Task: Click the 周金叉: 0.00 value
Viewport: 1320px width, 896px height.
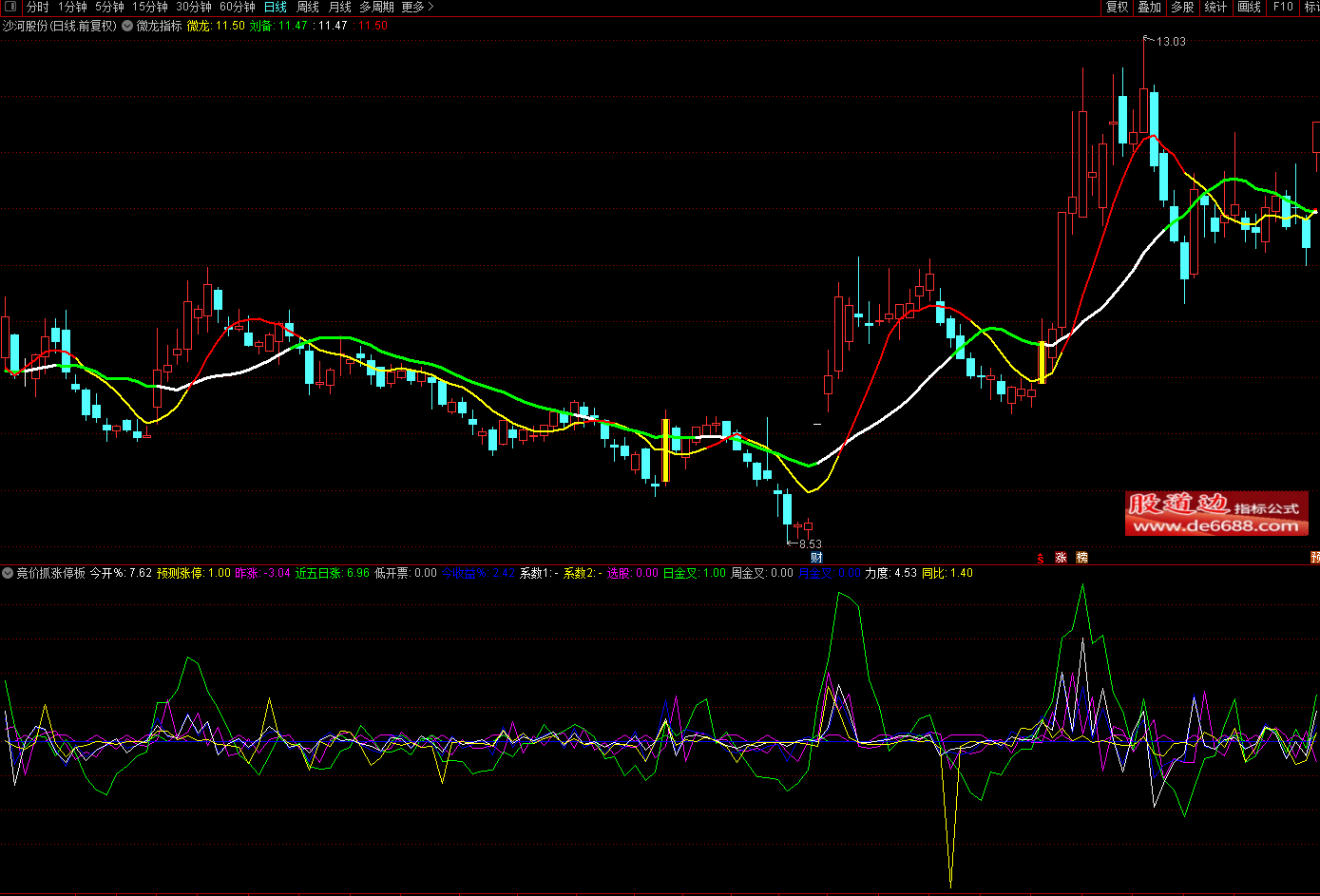Action: (762, 573)
